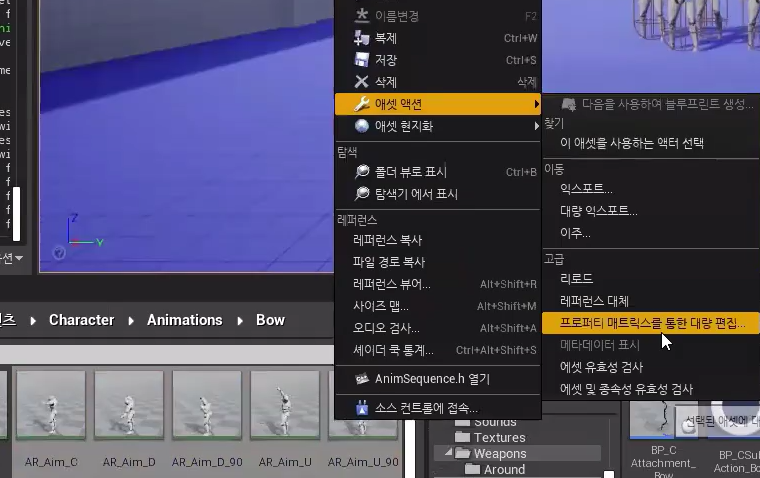
Task: Choose 대량 익스포트... in submenu
Action: (651, 210)
